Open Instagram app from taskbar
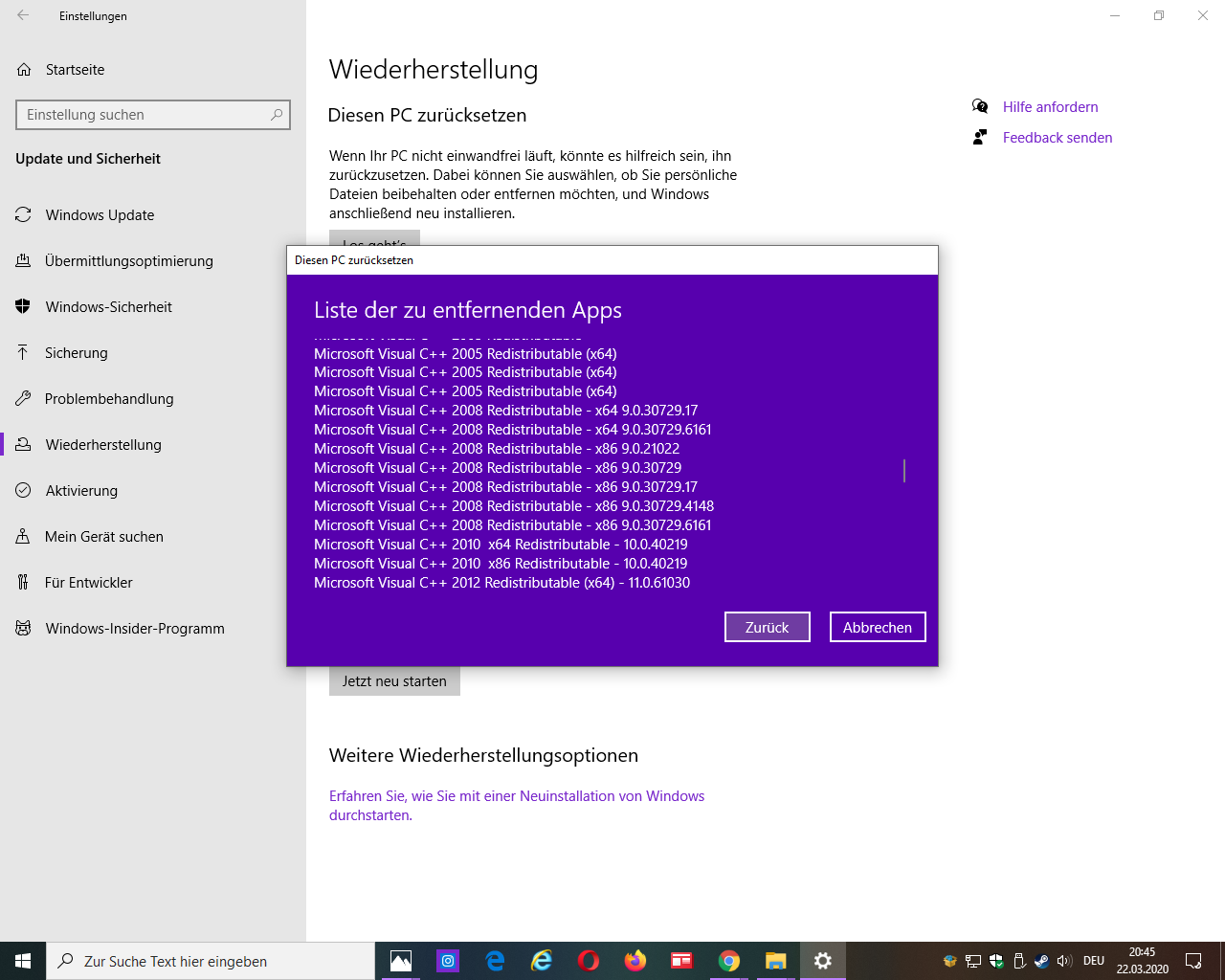The image size is (1225, 980). [x=448, y=961]
